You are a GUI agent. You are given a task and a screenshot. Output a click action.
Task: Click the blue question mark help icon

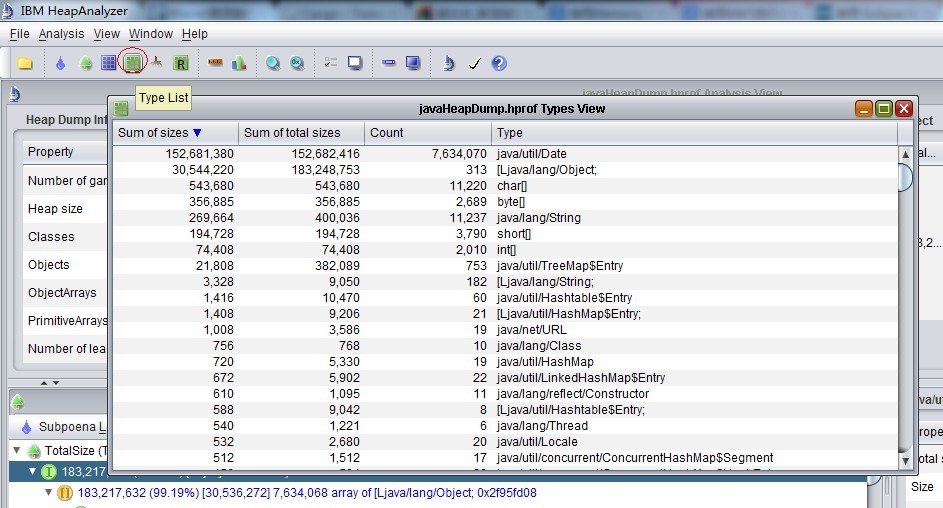[x=499, y=63]
